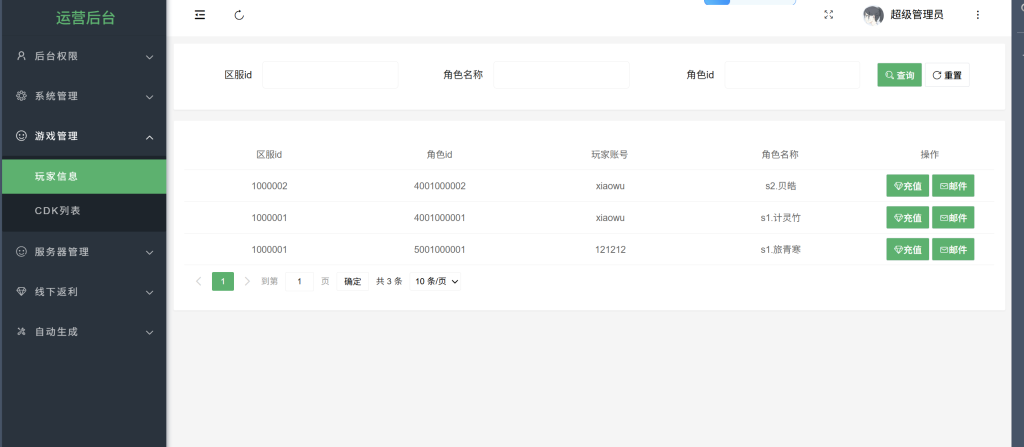This screenshot has height=447, width=1024.
Task: Focus the 角色名称 input field
Action: pos(561,75)
